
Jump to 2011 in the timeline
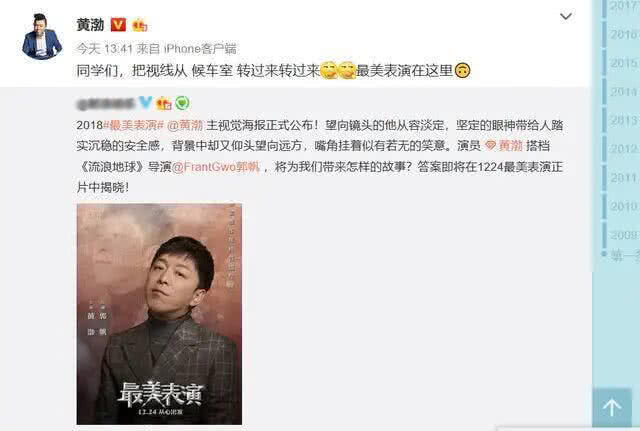click(x=624, y=178)
